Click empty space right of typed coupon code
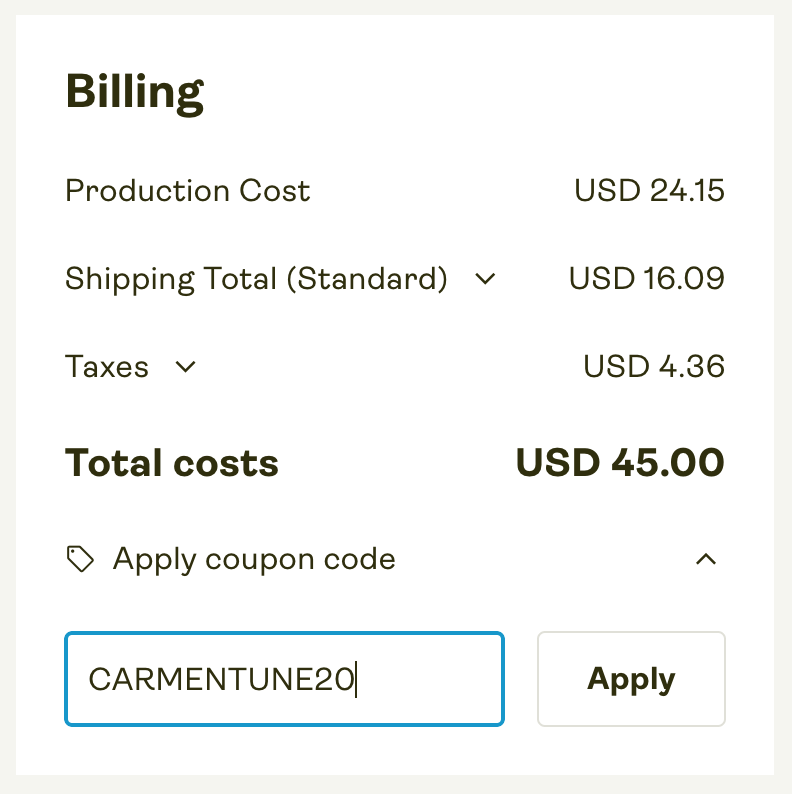This screenshot has width=792, height=794. pos(430,679)
